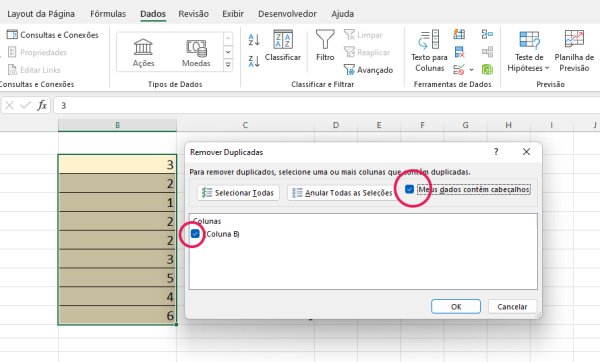Screen dimensions: 600x362
Task: Click the Sort Z to A descending icon
Action: click(254, 61)
